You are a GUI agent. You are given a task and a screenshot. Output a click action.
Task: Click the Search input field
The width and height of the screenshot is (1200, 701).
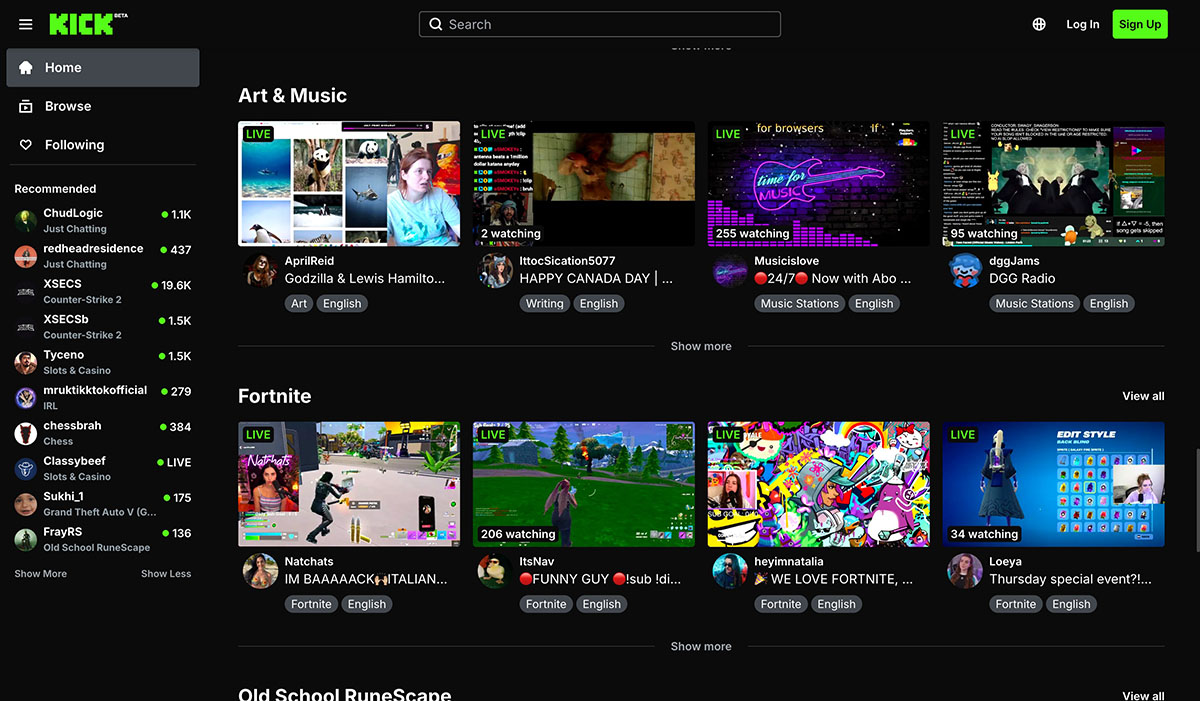(x=600, y=24)
